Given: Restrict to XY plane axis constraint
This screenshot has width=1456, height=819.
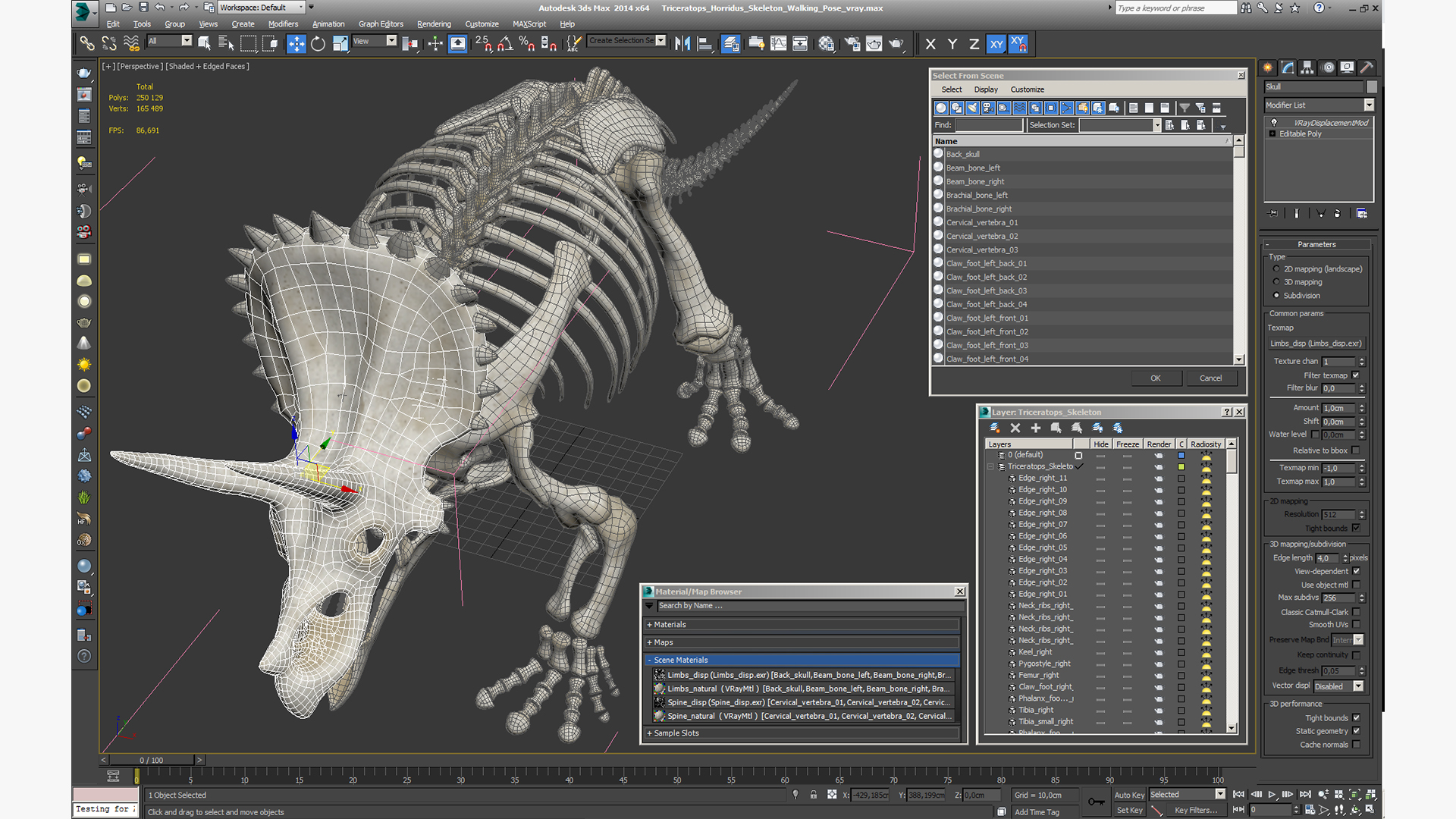Looking at the screenshot, I should pyautogui.click(x=996, y=44).
